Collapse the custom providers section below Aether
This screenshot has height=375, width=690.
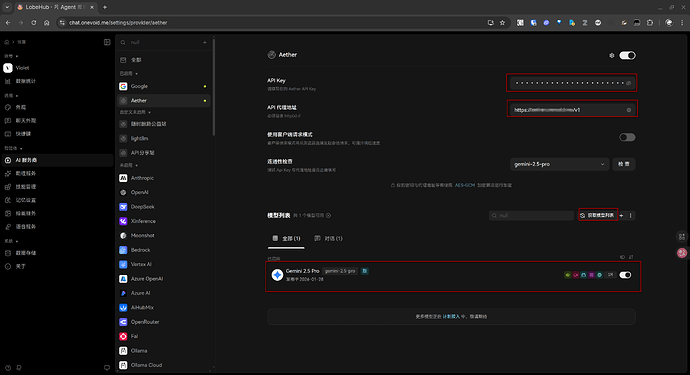pos(135,112)
